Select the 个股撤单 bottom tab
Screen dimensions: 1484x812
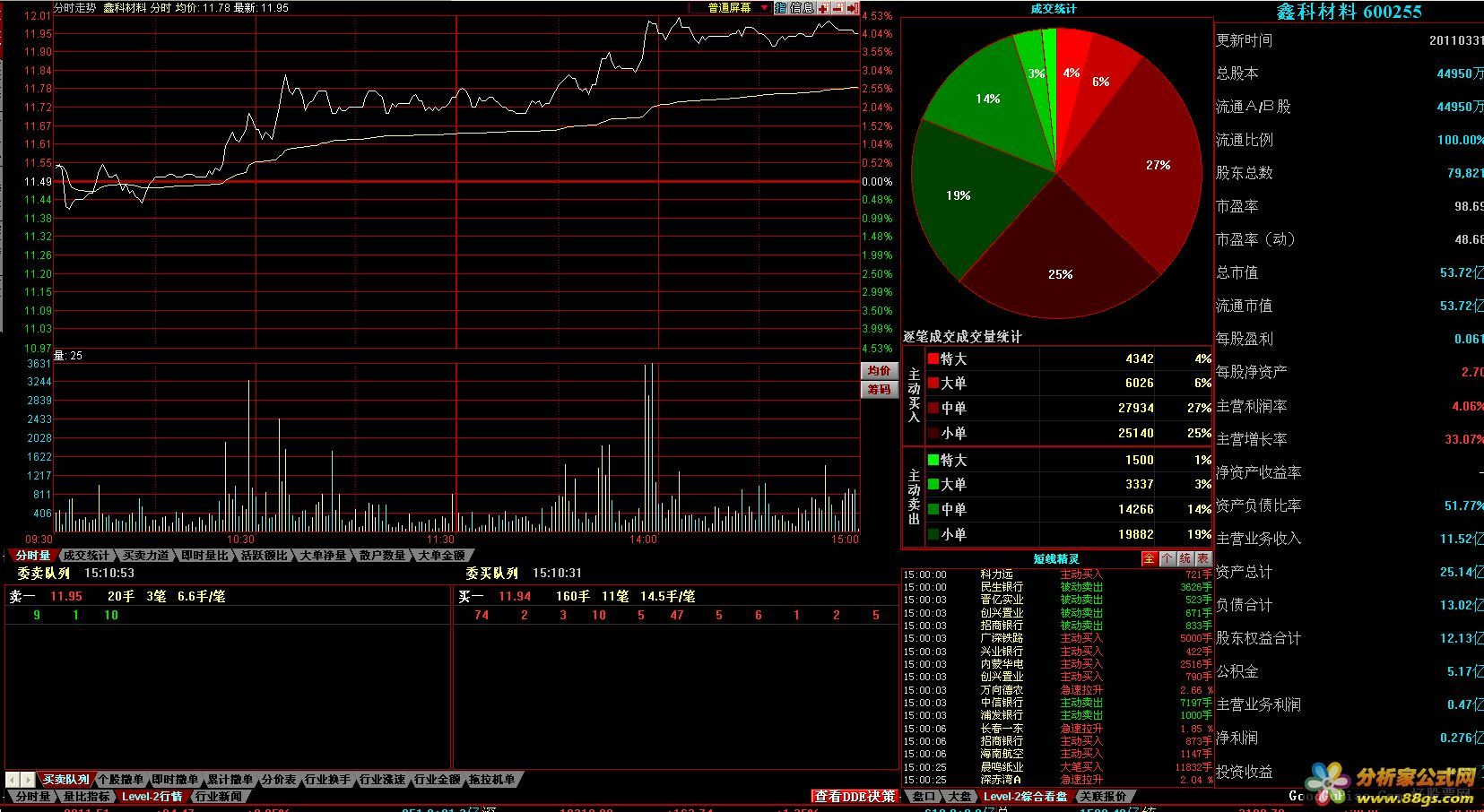(x=120, y=780)
